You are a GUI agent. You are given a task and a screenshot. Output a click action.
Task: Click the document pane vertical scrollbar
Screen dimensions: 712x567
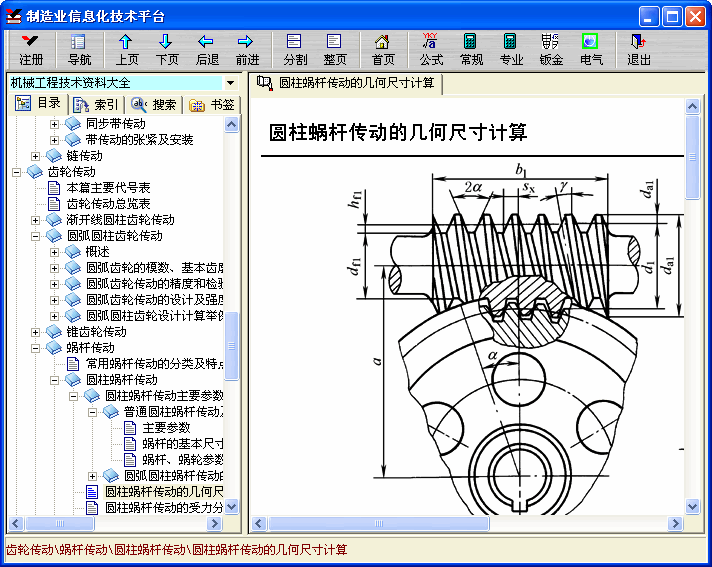693,300
